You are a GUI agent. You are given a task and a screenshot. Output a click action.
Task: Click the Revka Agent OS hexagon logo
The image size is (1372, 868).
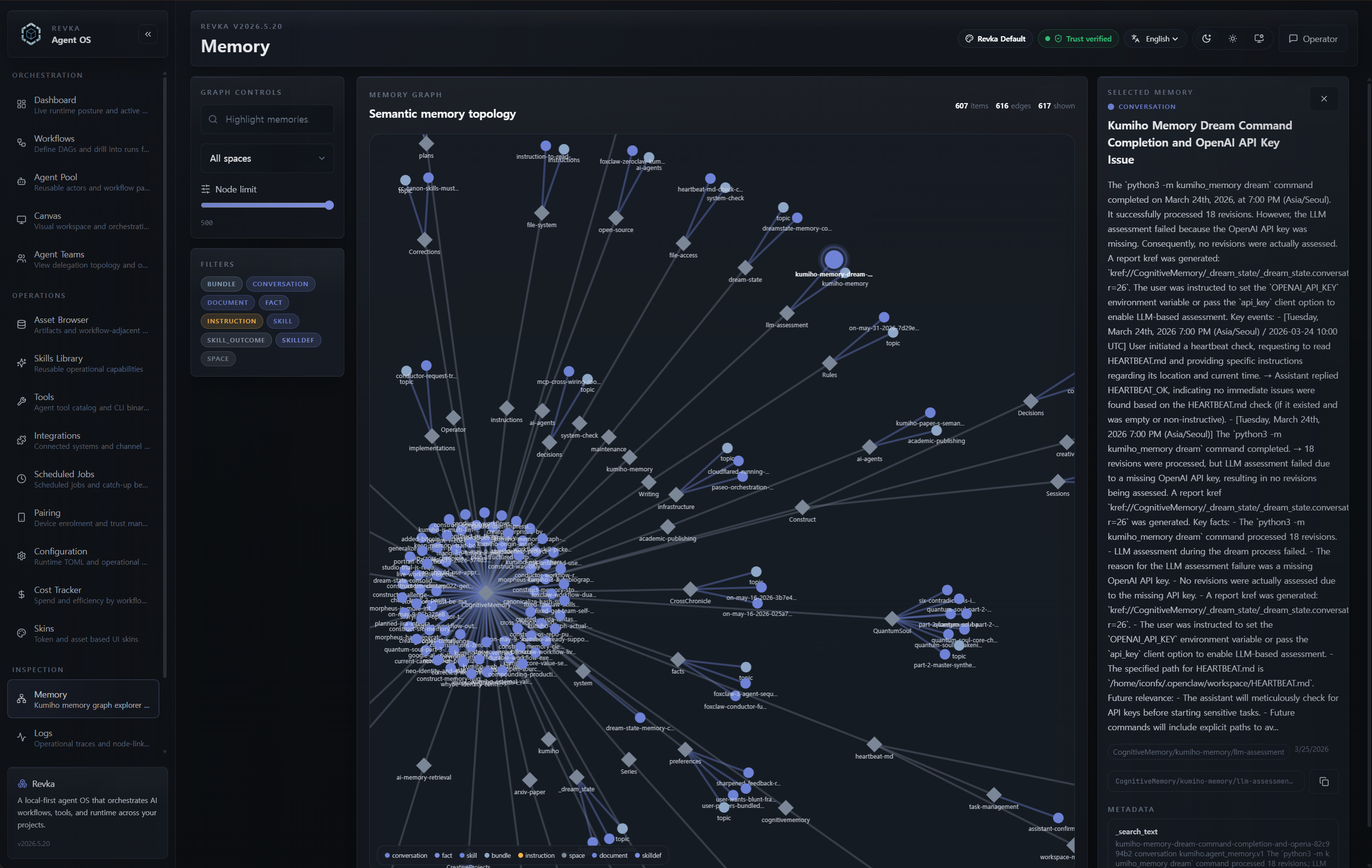click(x=31, y=34)
